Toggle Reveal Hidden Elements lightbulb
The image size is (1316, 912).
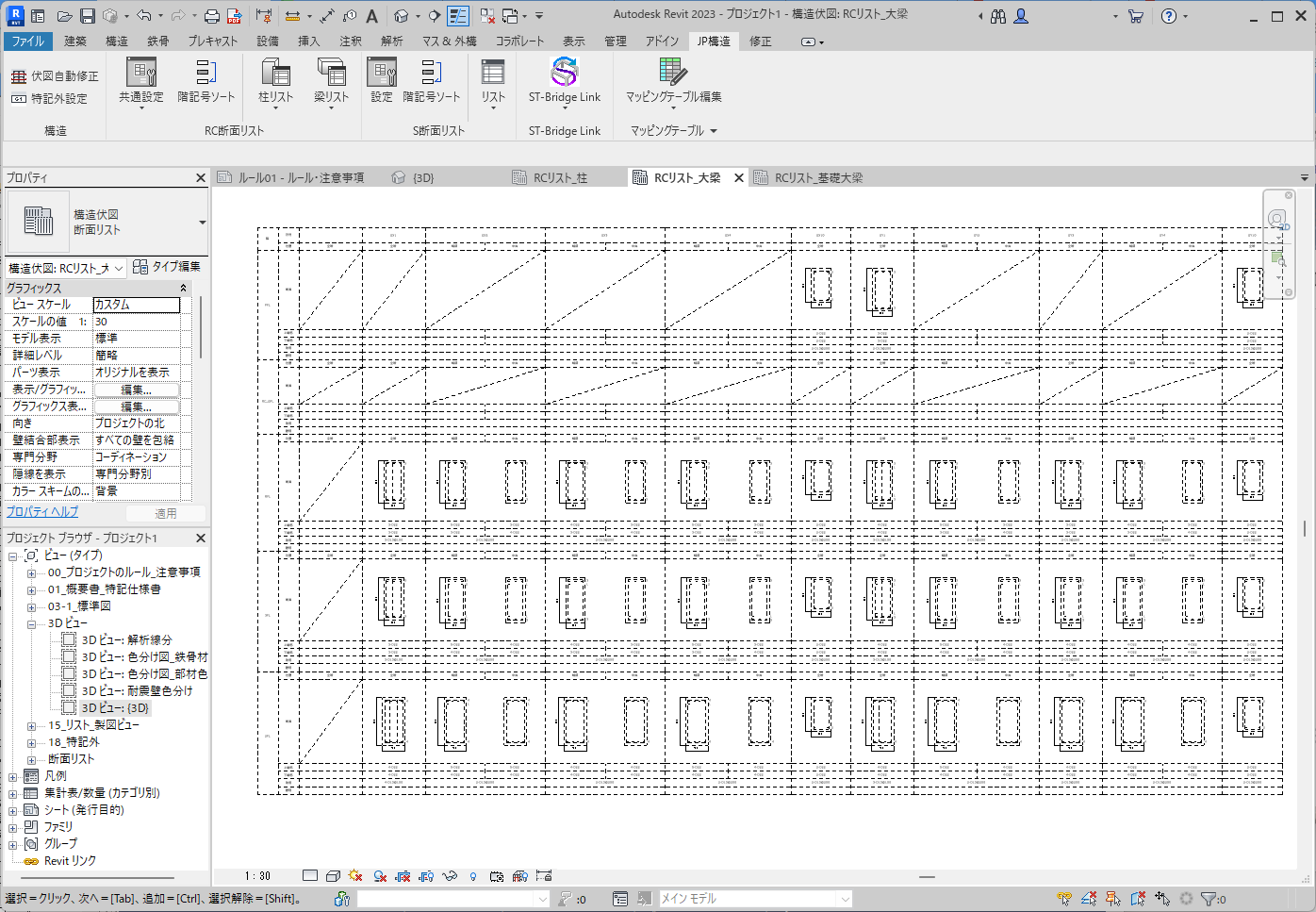click(x=472, y=876)
